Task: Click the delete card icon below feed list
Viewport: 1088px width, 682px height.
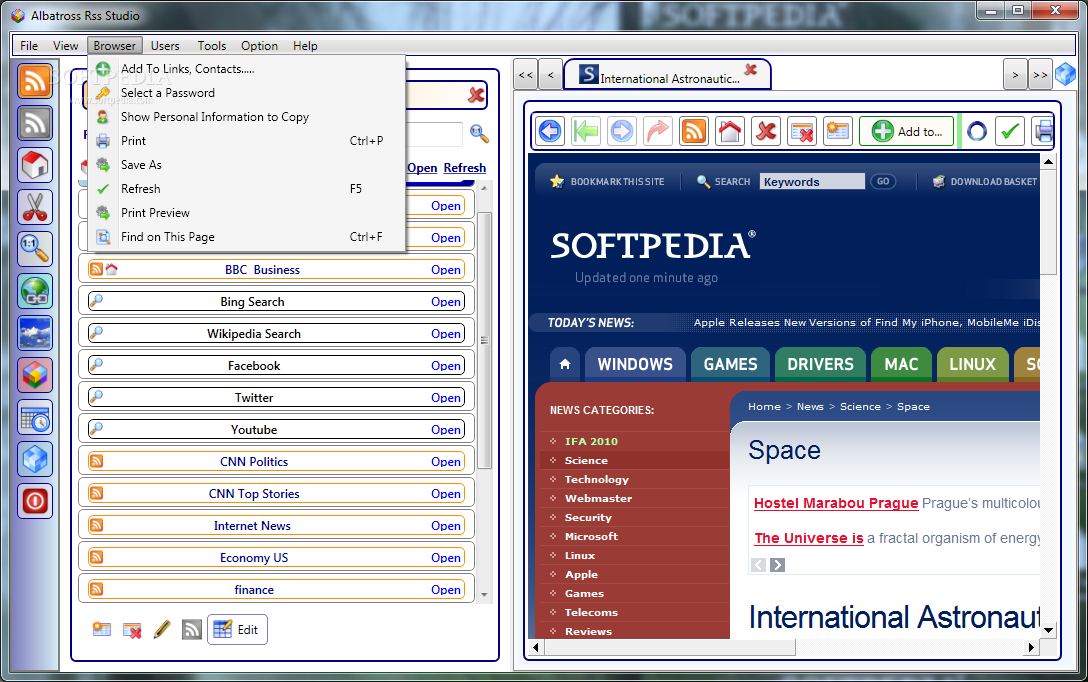Action: (x=132, y=630)
